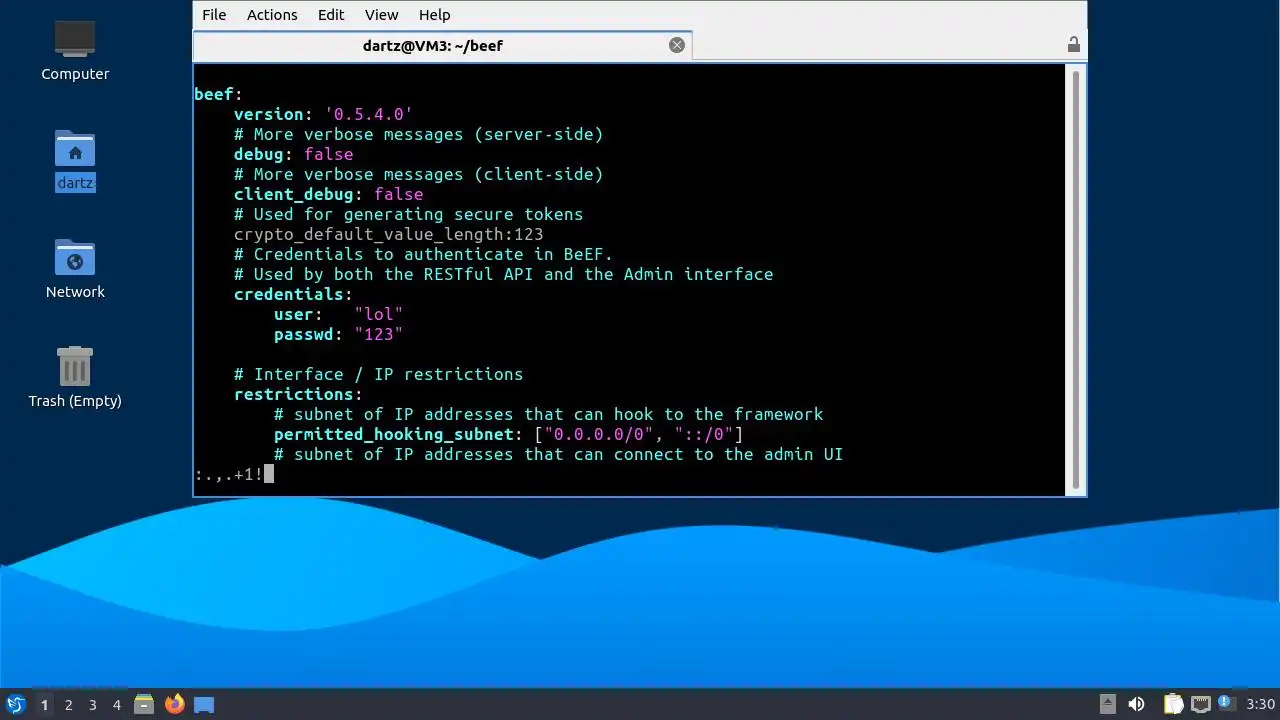
Task: Open the LXQt application menu
Action: pyautogui.click(x=15, y=704)
